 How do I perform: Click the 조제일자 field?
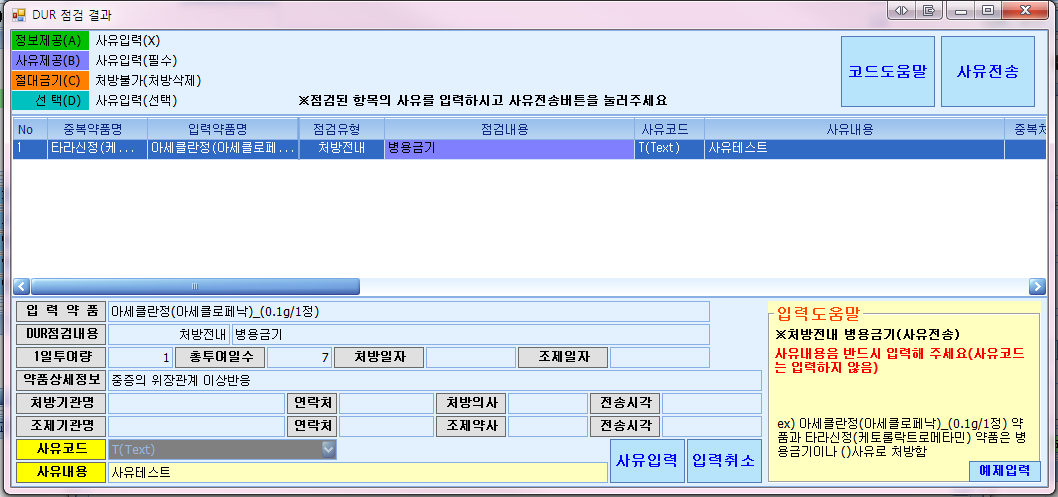[x=660, y=357]
